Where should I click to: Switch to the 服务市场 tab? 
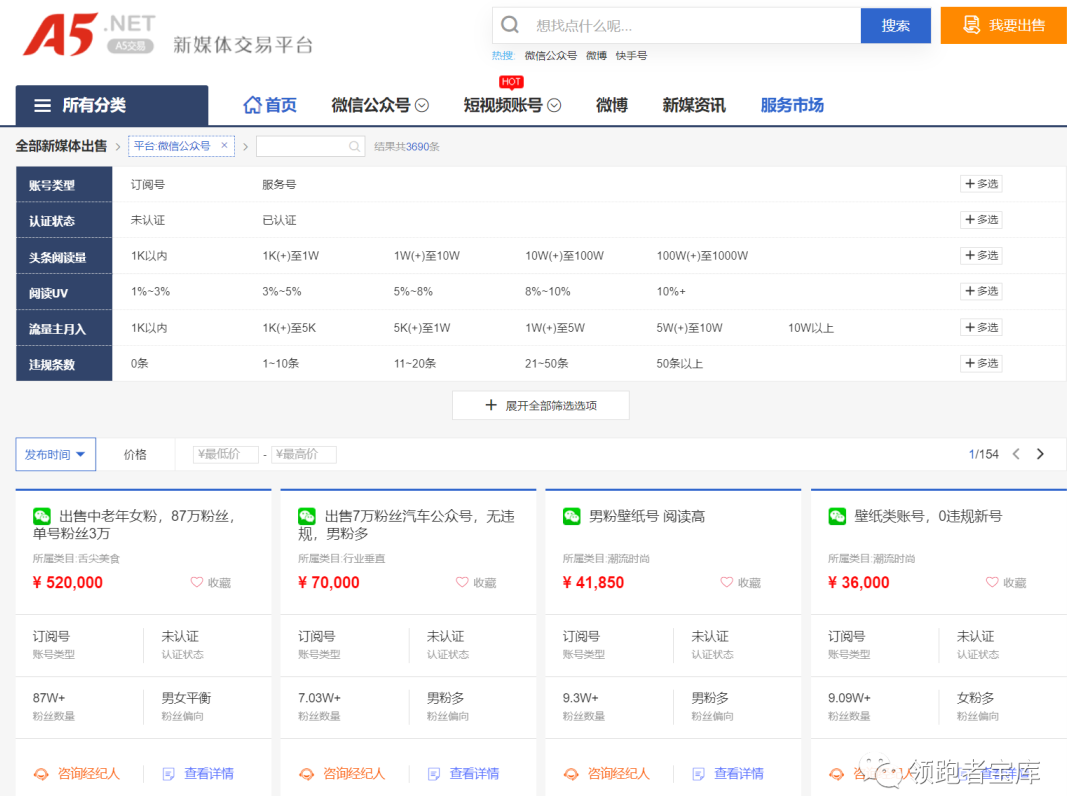click(792, 105)
